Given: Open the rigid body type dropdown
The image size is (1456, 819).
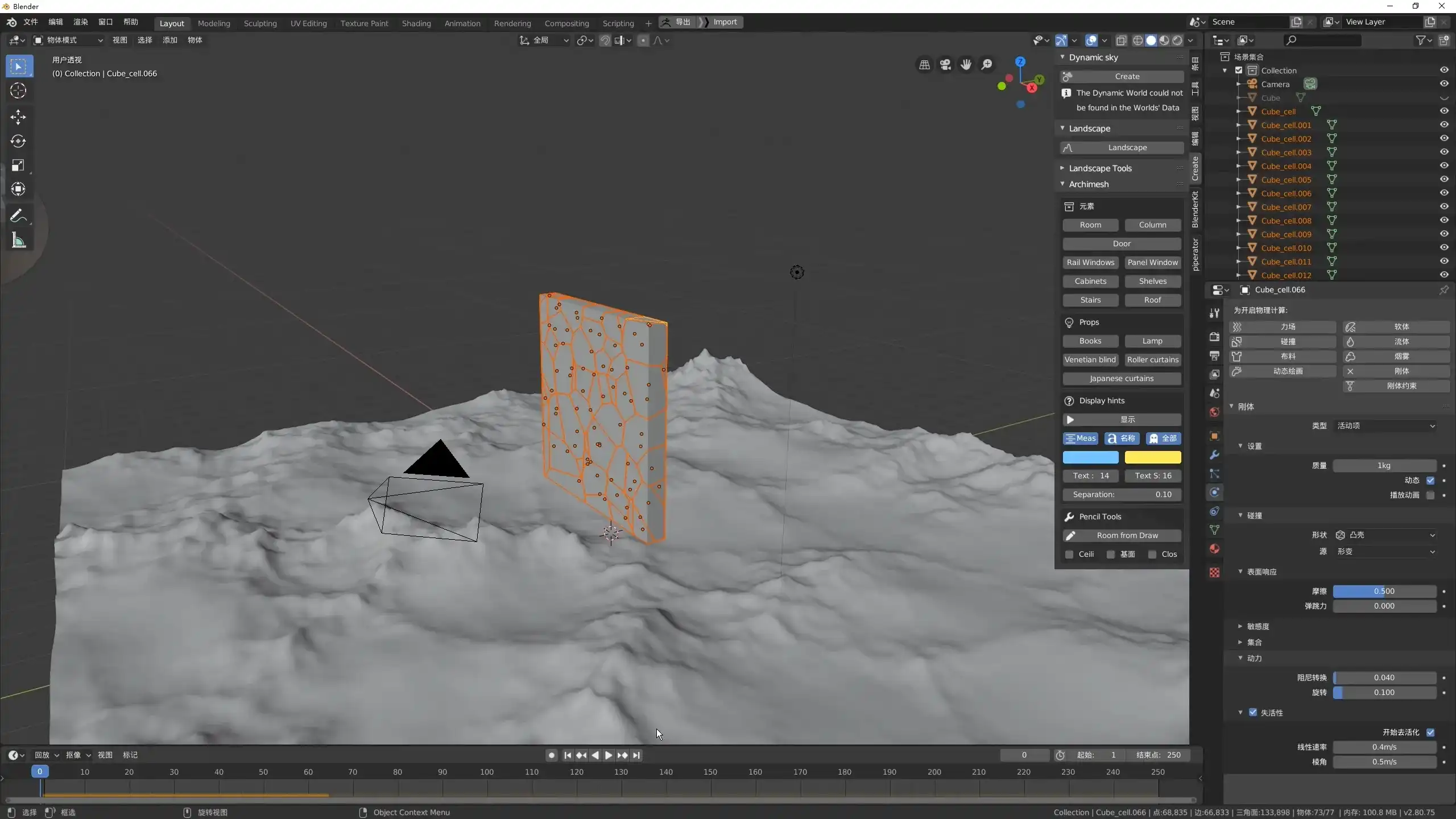Looking at the screenshot, I should [x=1385, y=426].
